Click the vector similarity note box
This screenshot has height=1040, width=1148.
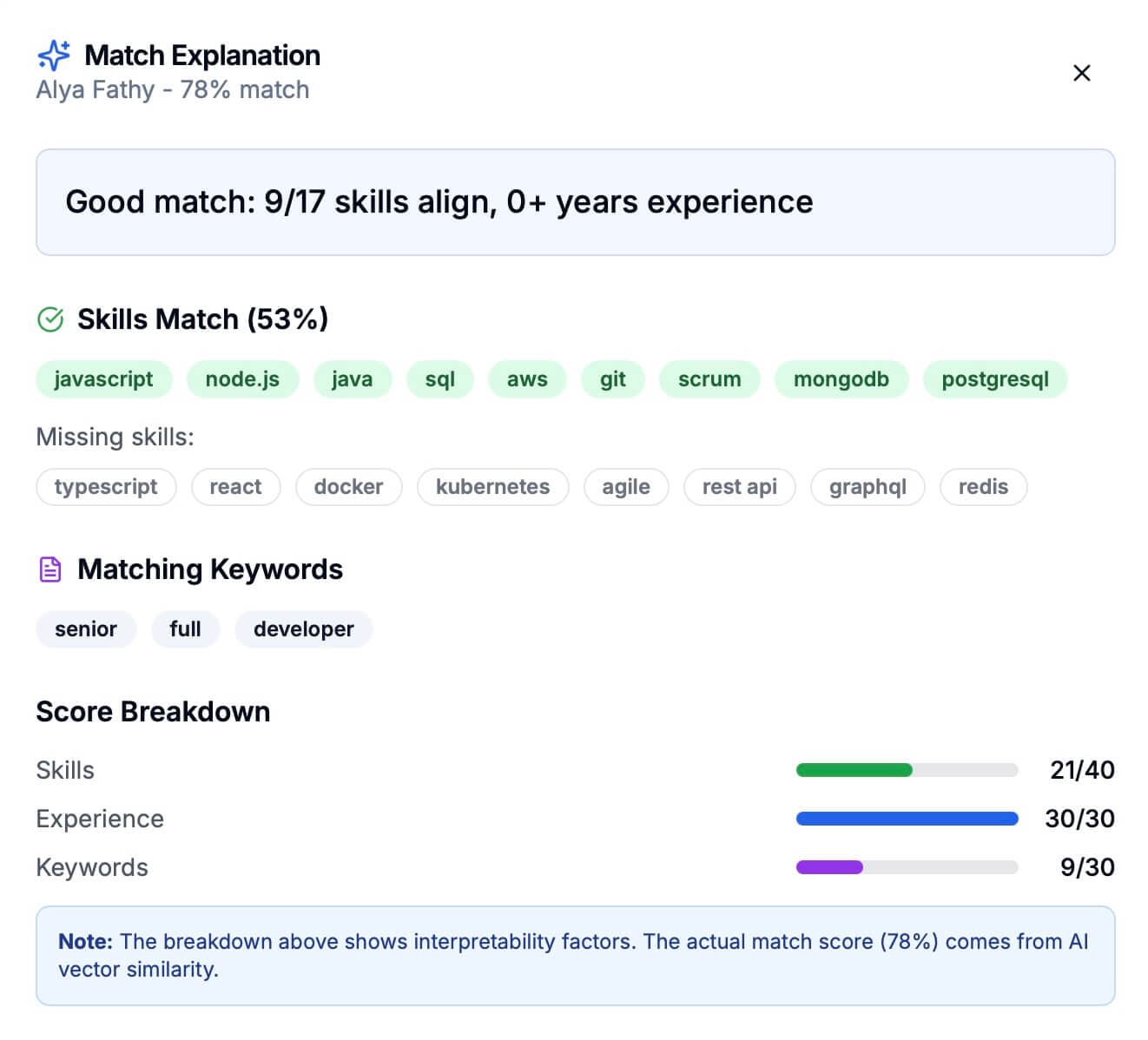point(575,955)
